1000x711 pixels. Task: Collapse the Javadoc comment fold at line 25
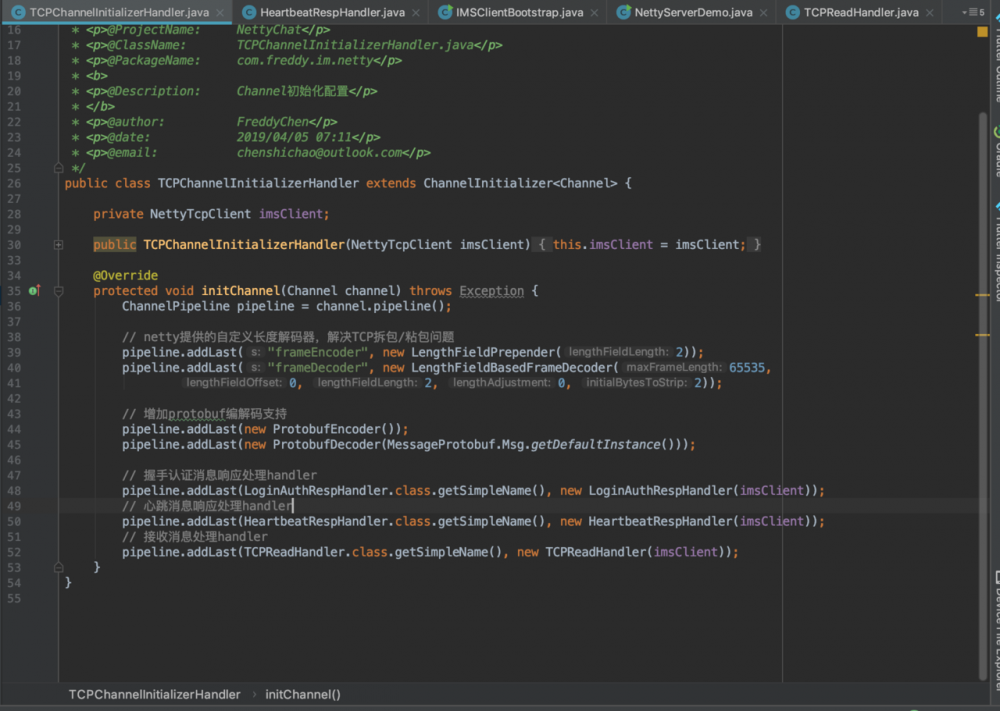point(59,168)
